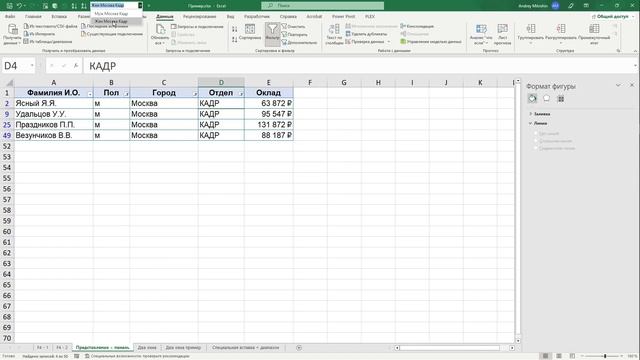Open Manage Data Model button
640x360 pixels.
[x=431, y=42]
